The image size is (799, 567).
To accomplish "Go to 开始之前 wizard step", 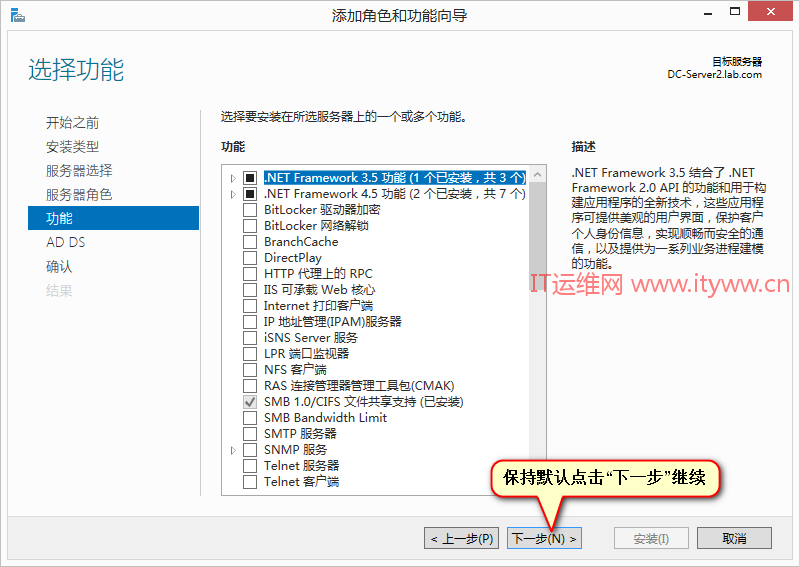I will click(72, 123).
